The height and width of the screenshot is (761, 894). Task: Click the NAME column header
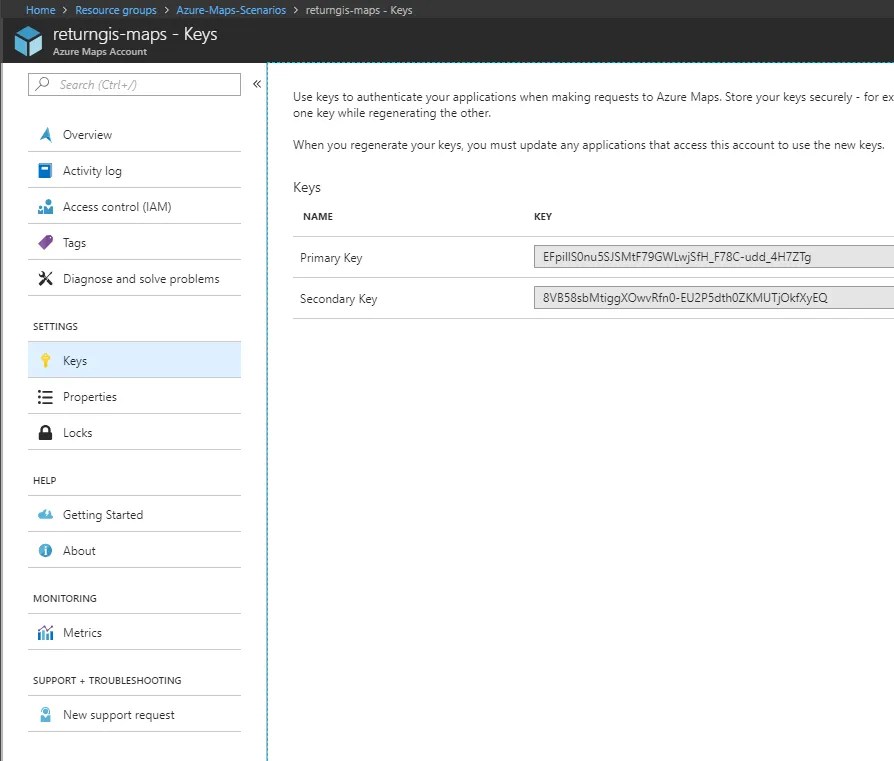(x=318, y=217)
